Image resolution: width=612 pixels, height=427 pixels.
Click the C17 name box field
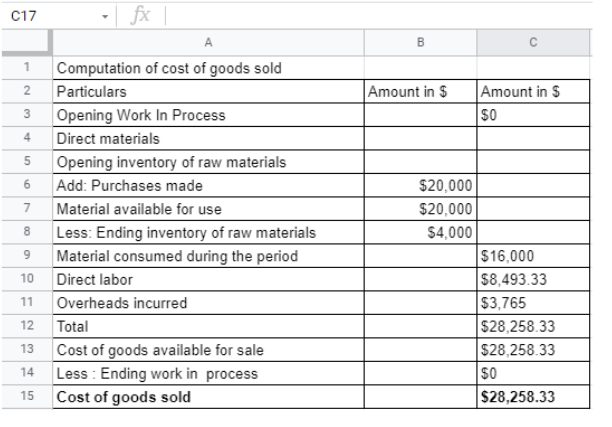click(59, 16)
